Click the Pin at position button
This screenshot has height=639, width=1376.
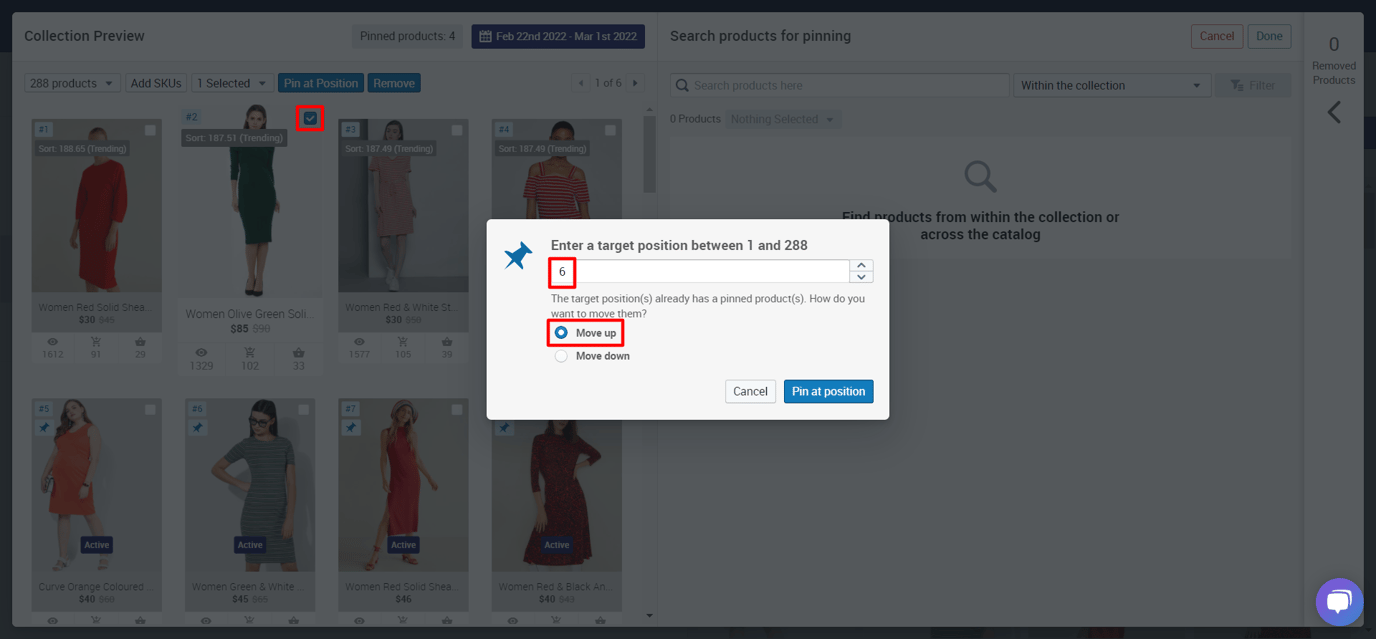(x=828, y=391)
